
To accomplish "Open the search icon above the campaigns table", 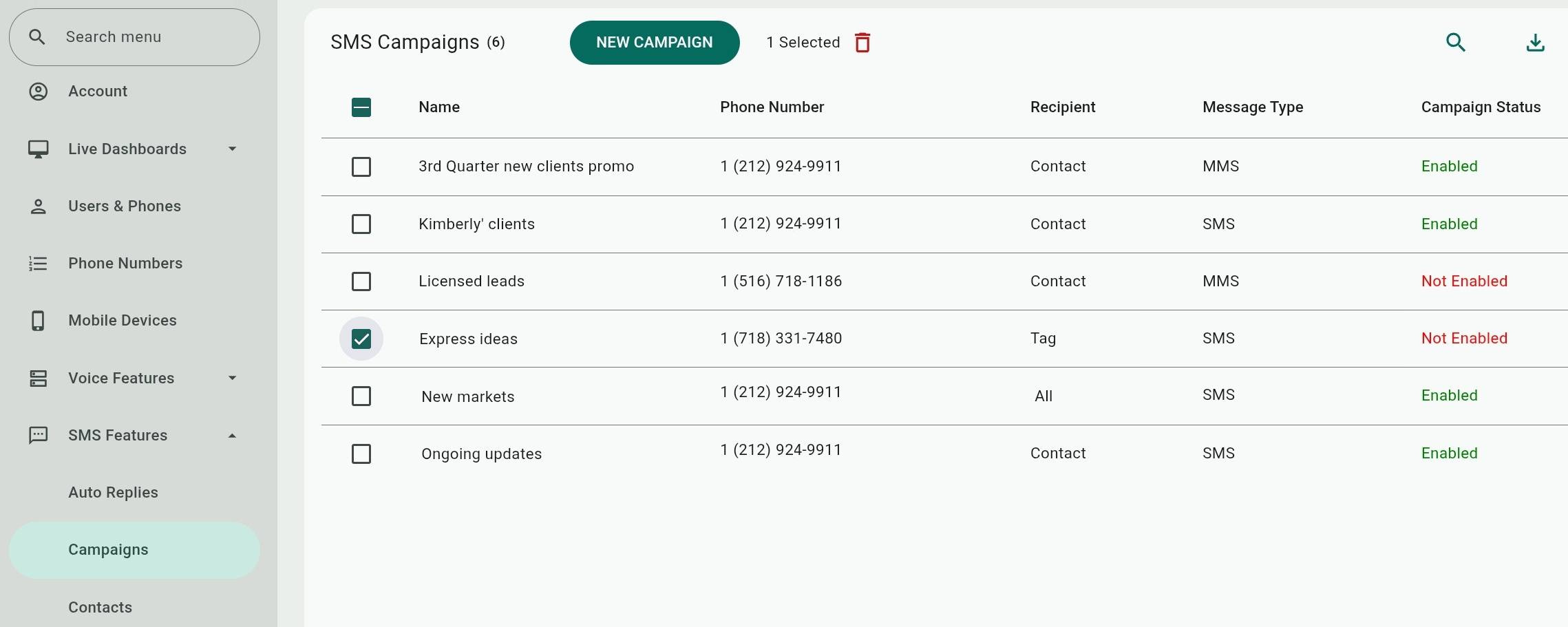I will pos(1456,43).
